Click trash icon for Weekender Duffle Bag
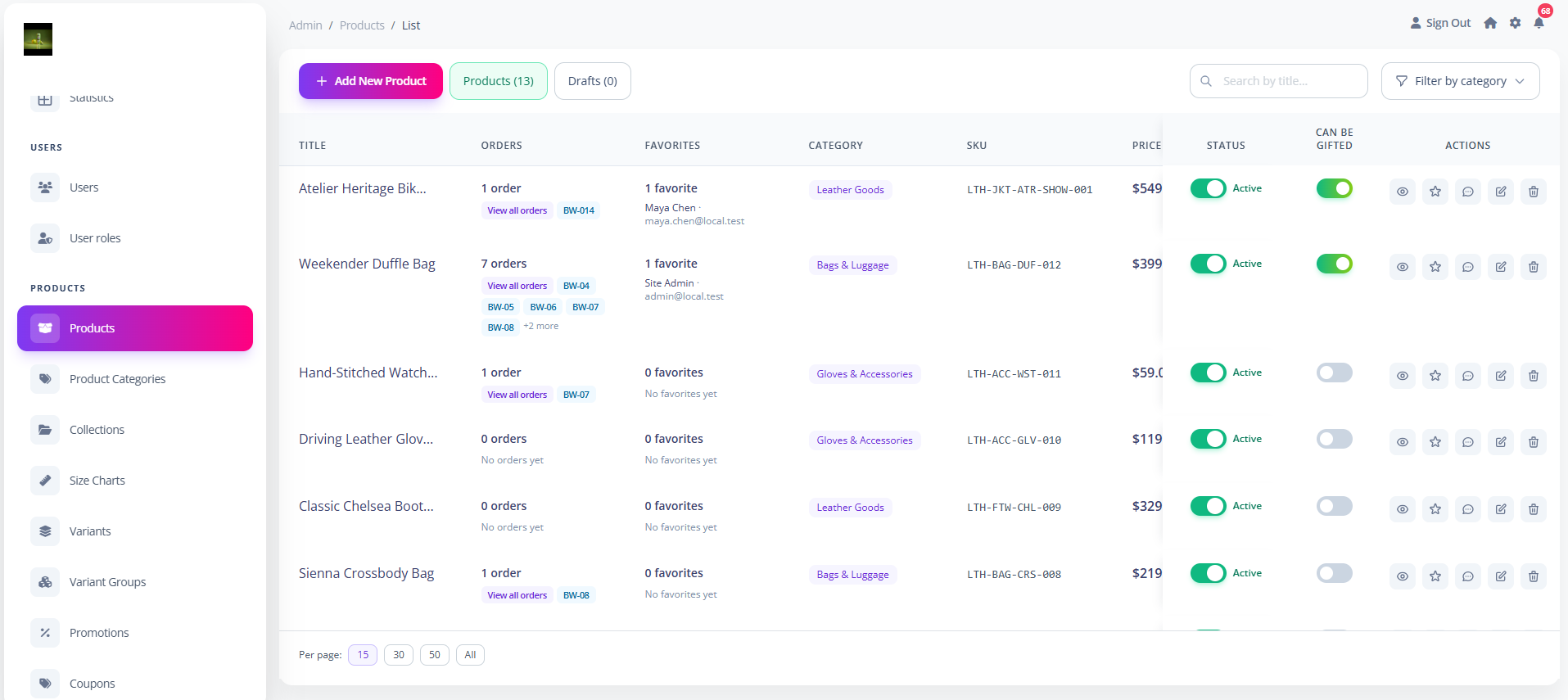Image resolution: width=1568 pixels, height=700 pixels. tap(1533, 267)
